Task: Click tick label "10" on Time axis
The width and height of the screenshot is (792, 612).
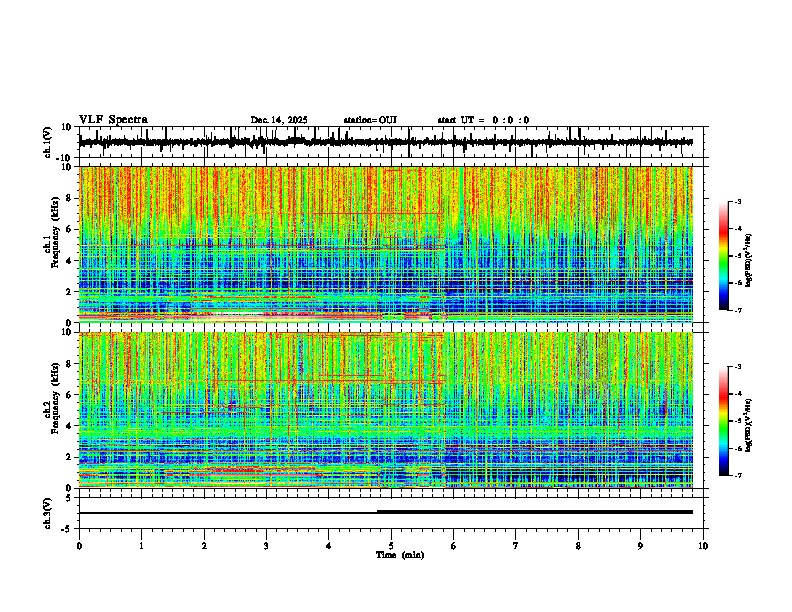Action: coord(703,546)
